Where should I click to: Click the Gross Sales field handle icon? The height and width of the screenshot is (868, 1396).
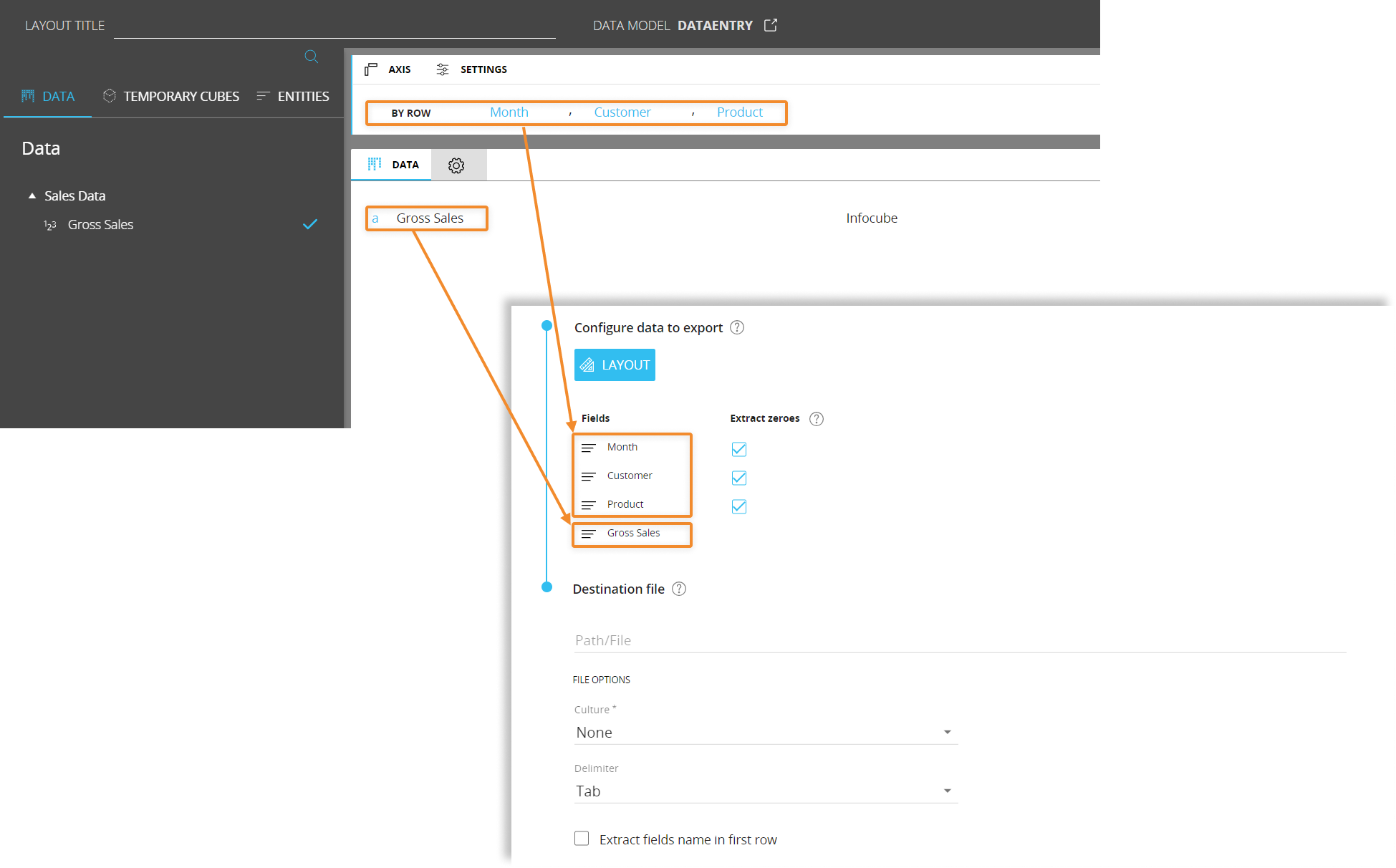coord(589,534)
